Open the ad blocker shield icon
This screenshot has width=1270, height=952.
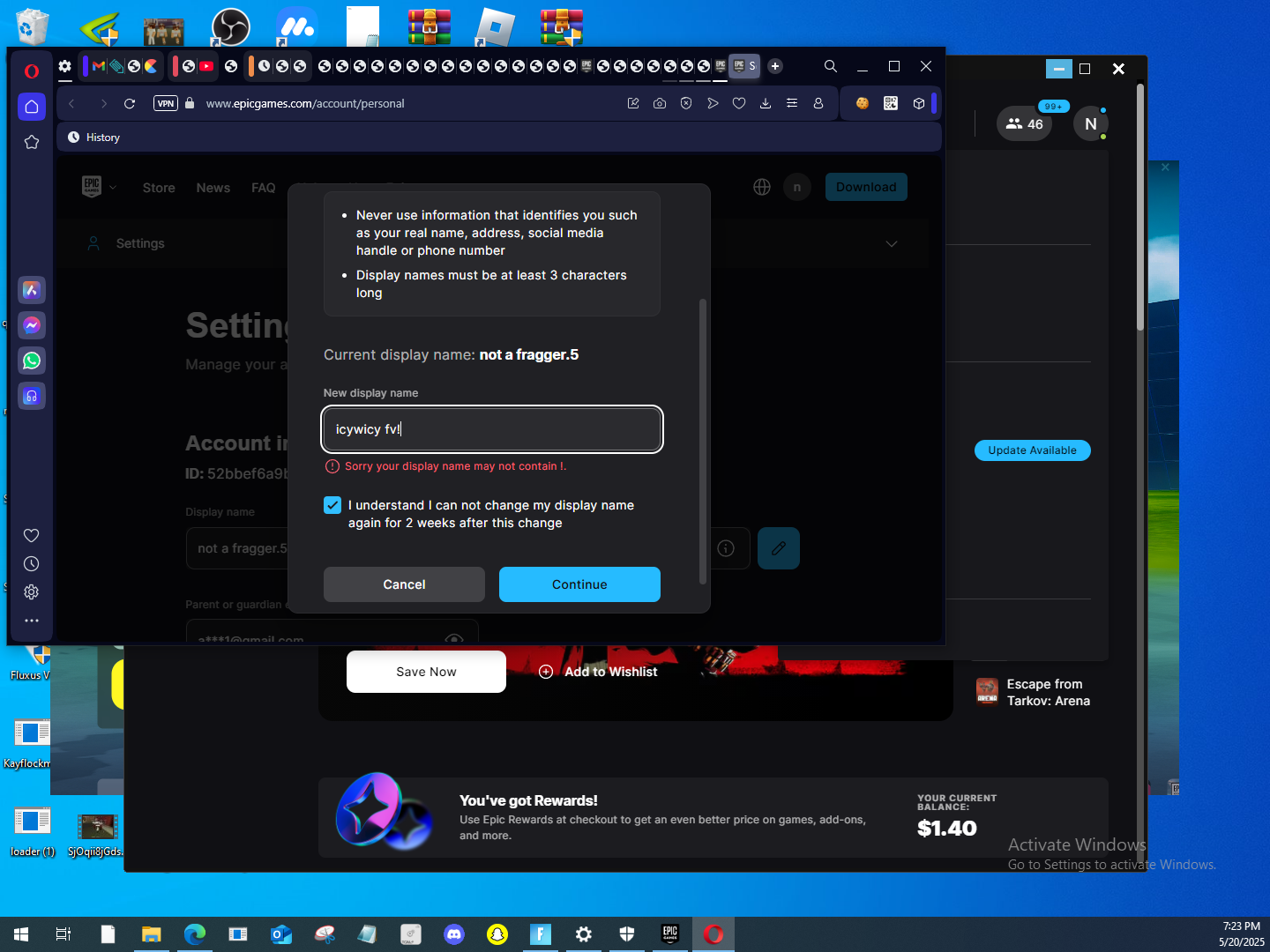point(686,103)
